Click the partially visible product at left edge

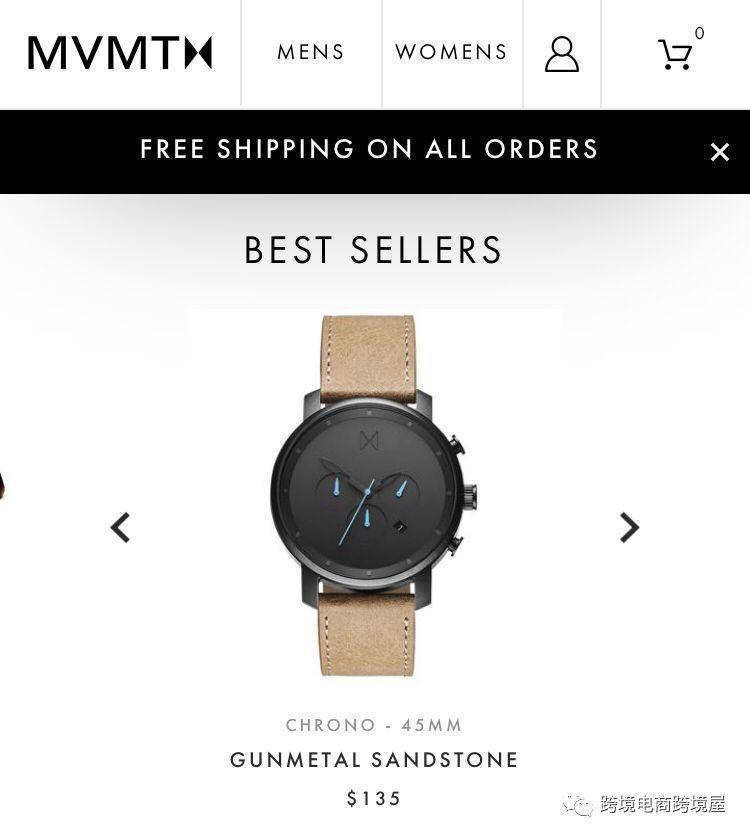pyautogui.click(x=3, y=484)
